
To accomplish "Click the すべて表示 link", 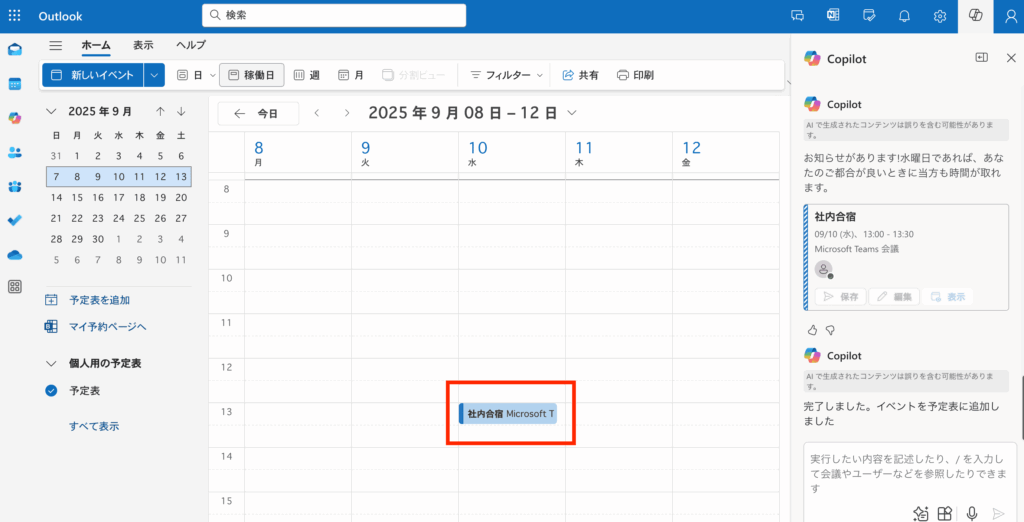I will tap(94, 426).
